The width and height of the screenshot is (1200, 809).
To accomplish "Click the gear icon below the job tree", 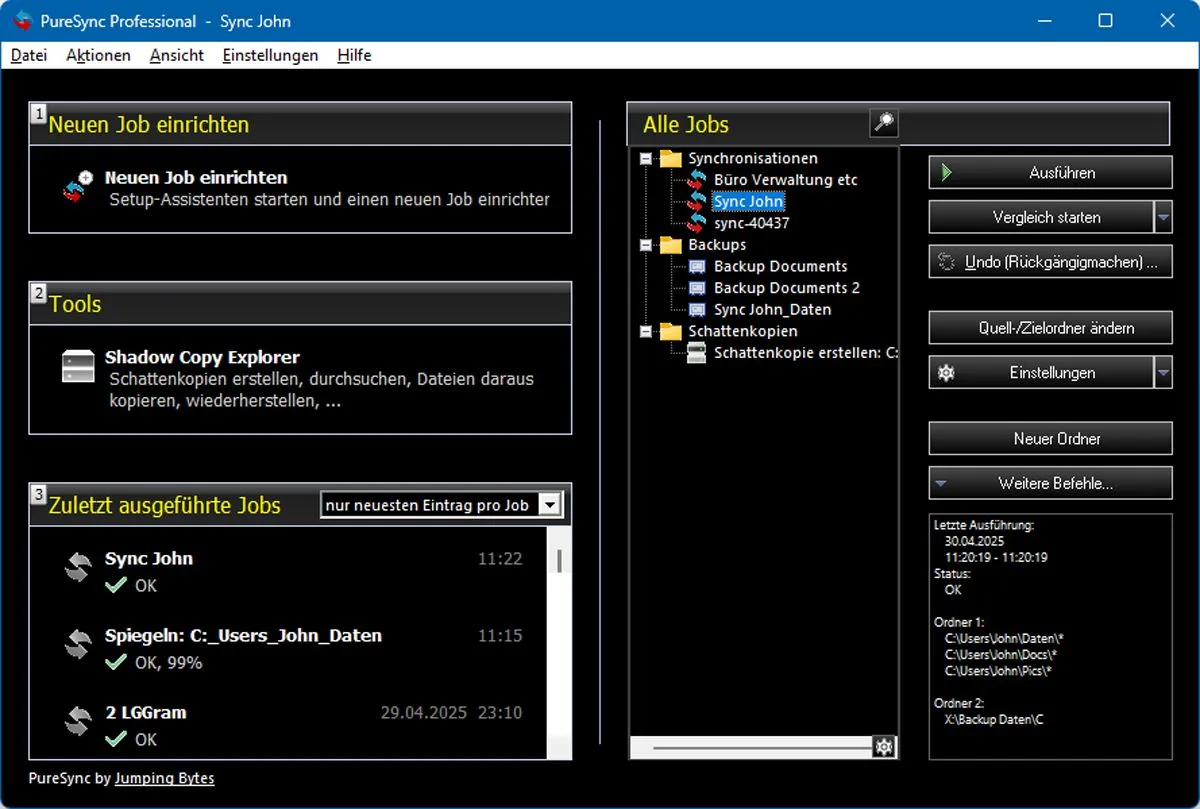I will pos(884,746).
